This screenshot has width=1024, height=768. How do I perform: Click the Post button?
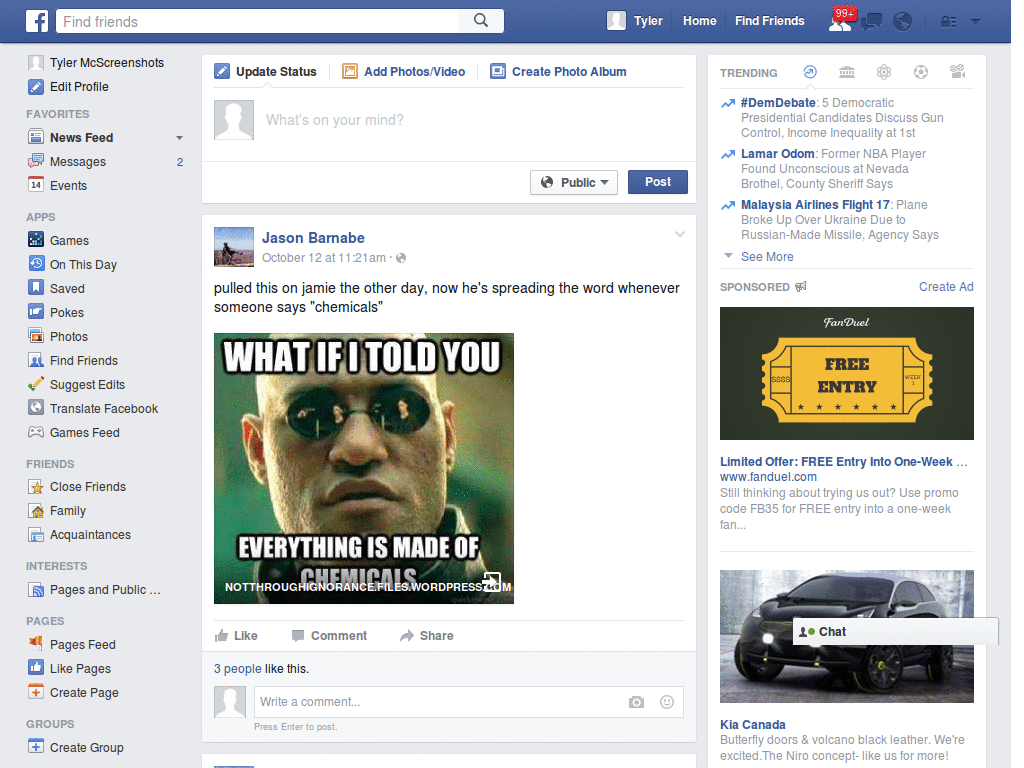click(x=658, y=182)
